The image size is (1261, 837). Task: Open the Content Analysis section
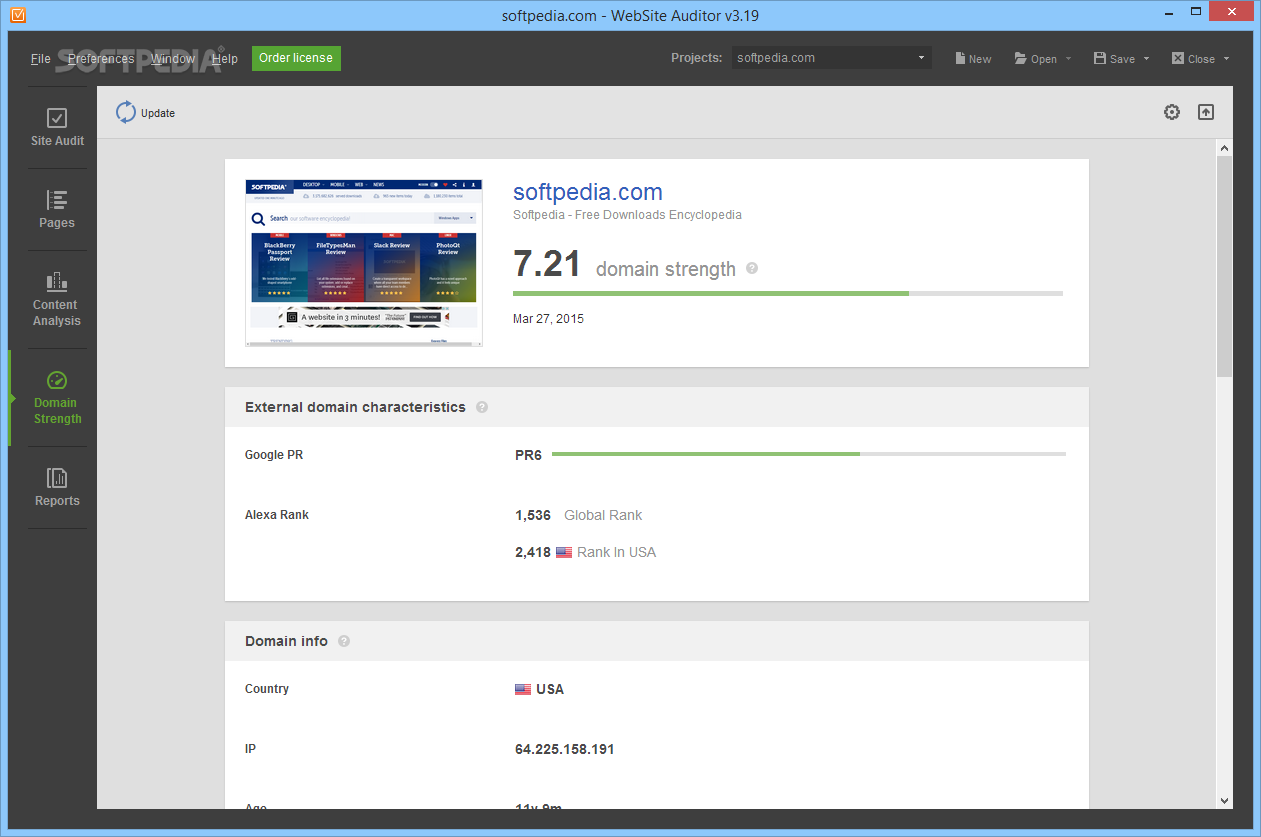(57, 299)
